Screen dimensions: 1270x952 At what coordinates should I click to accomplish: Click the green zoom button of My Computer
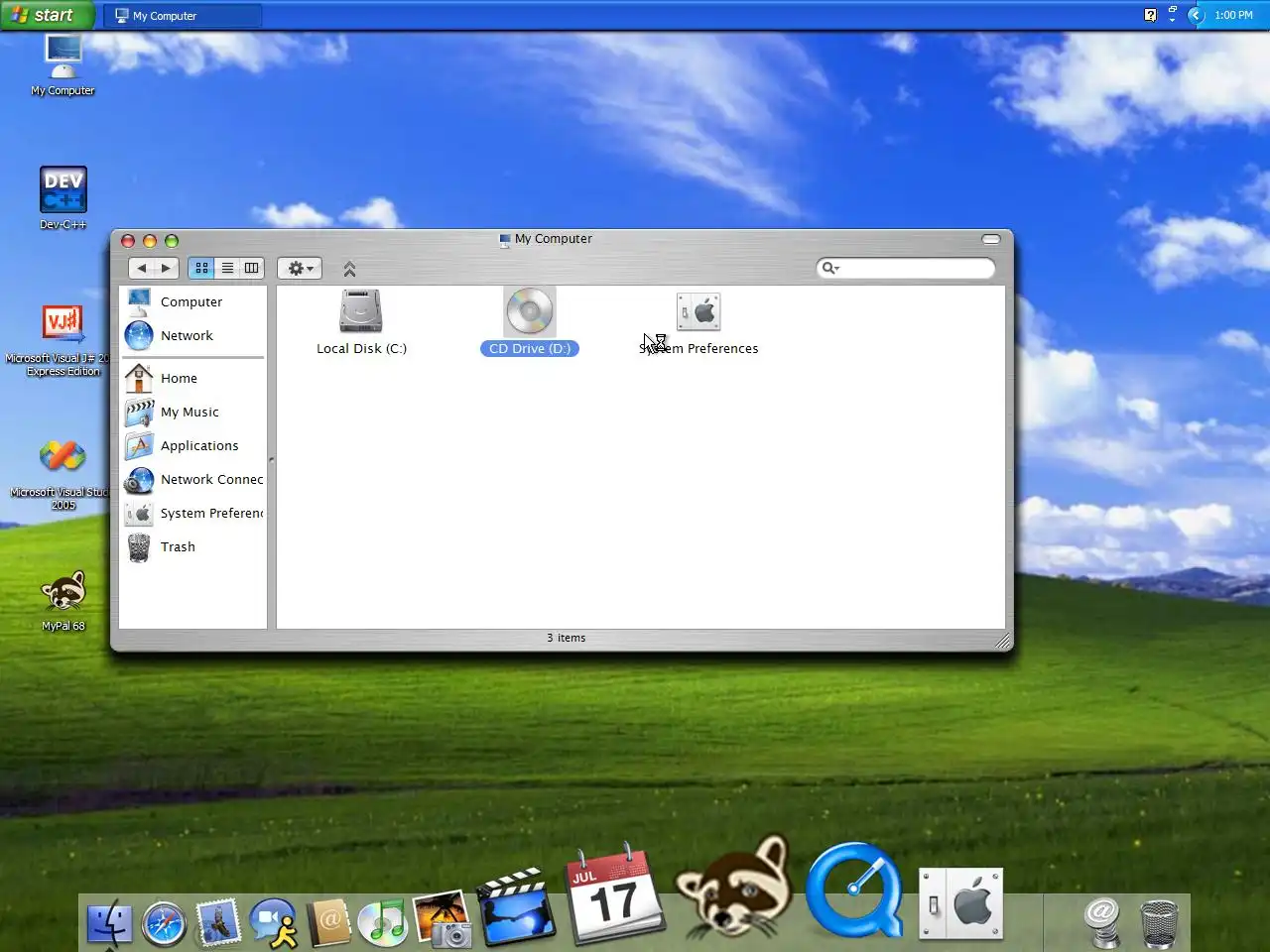172,241
